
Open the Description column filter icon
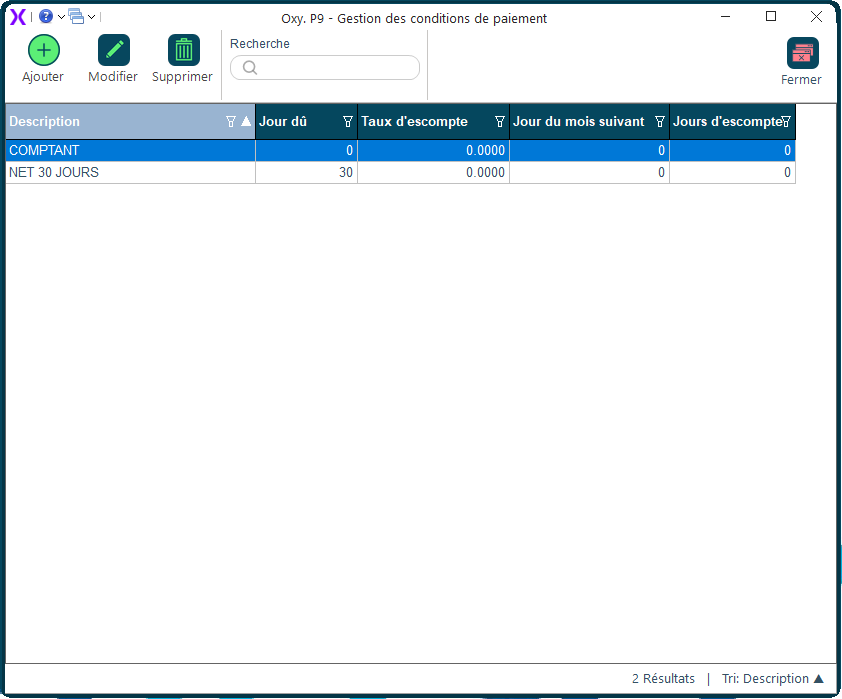coord(231,122)
